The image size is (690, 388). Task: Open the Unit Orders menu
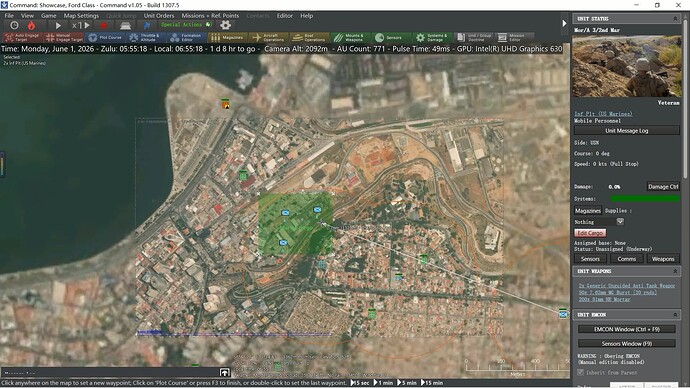[x=159, y=15]
